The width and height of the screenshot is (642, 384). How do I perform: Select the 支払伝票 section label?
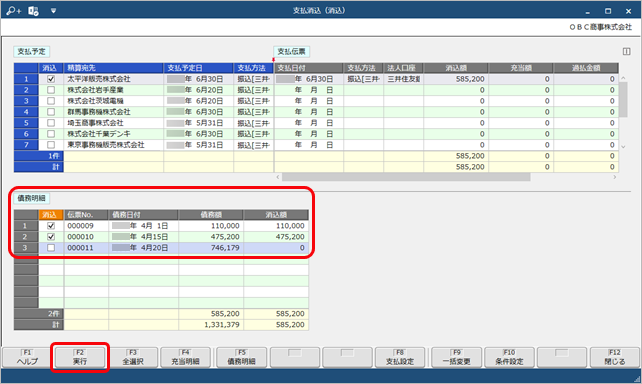point(292,52)
